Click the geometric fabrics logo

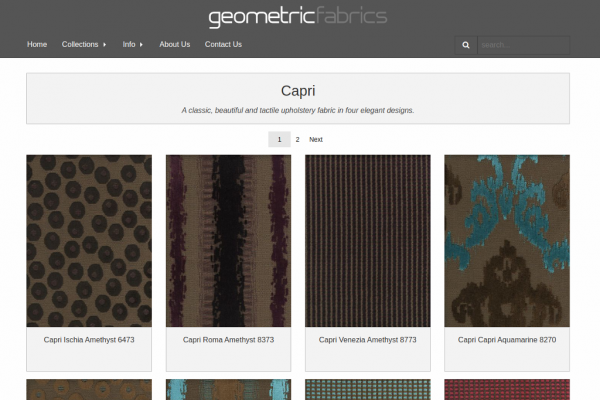click(298, 16)
